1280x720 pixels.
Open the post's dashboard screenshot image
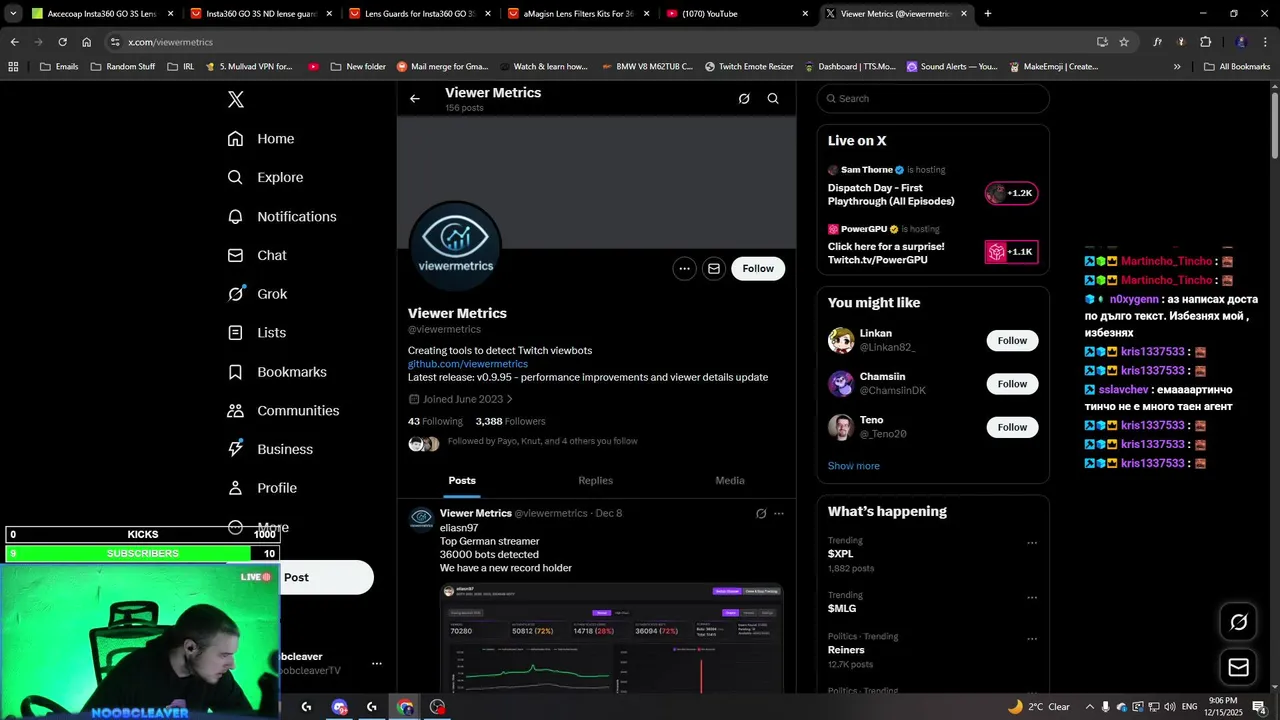coord(612,638)
